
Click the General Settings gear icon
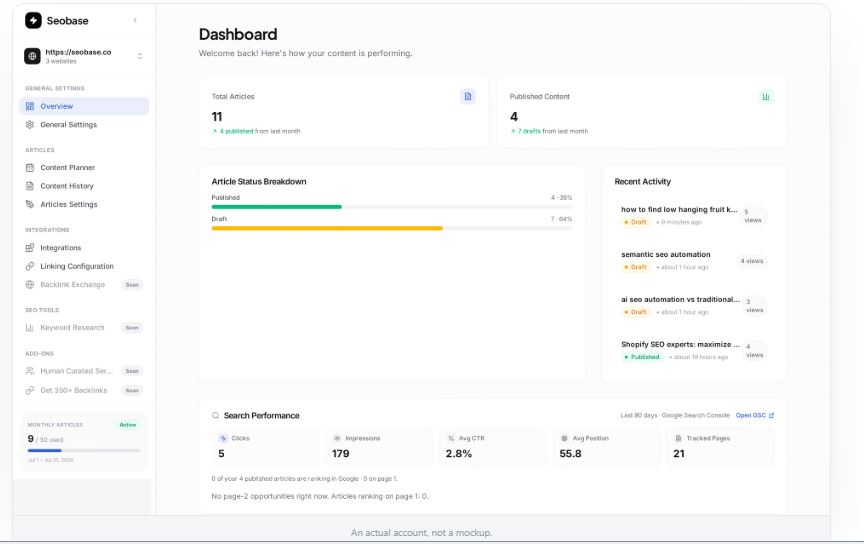[30, 125]
